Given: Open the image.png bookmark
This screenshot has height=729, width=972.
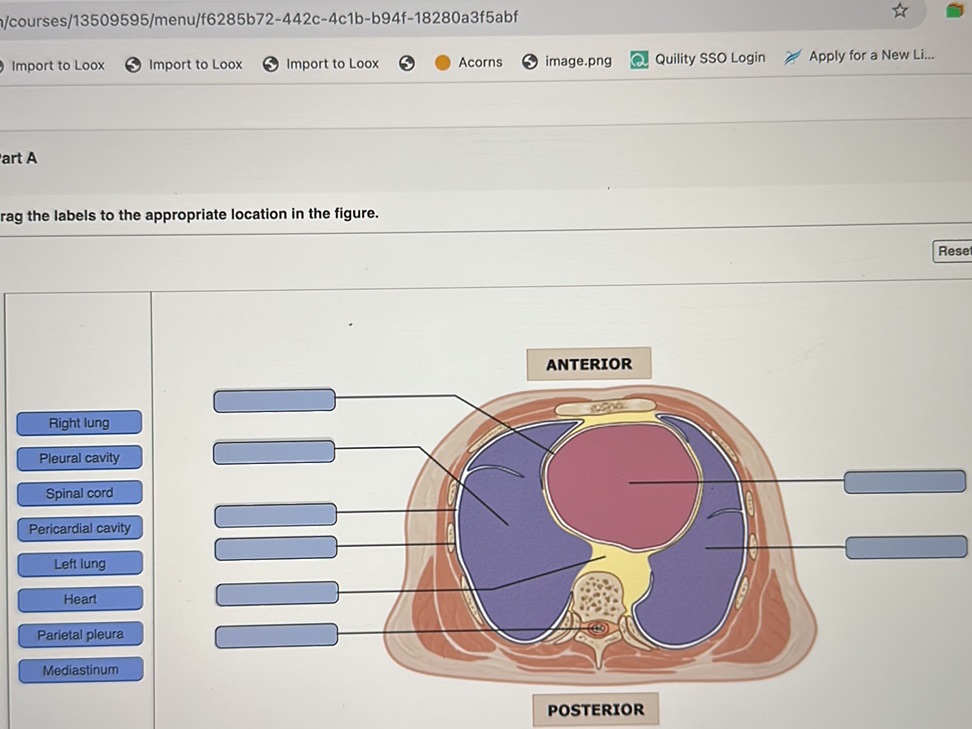Looking at the screenshot, I should click(567, 61).
